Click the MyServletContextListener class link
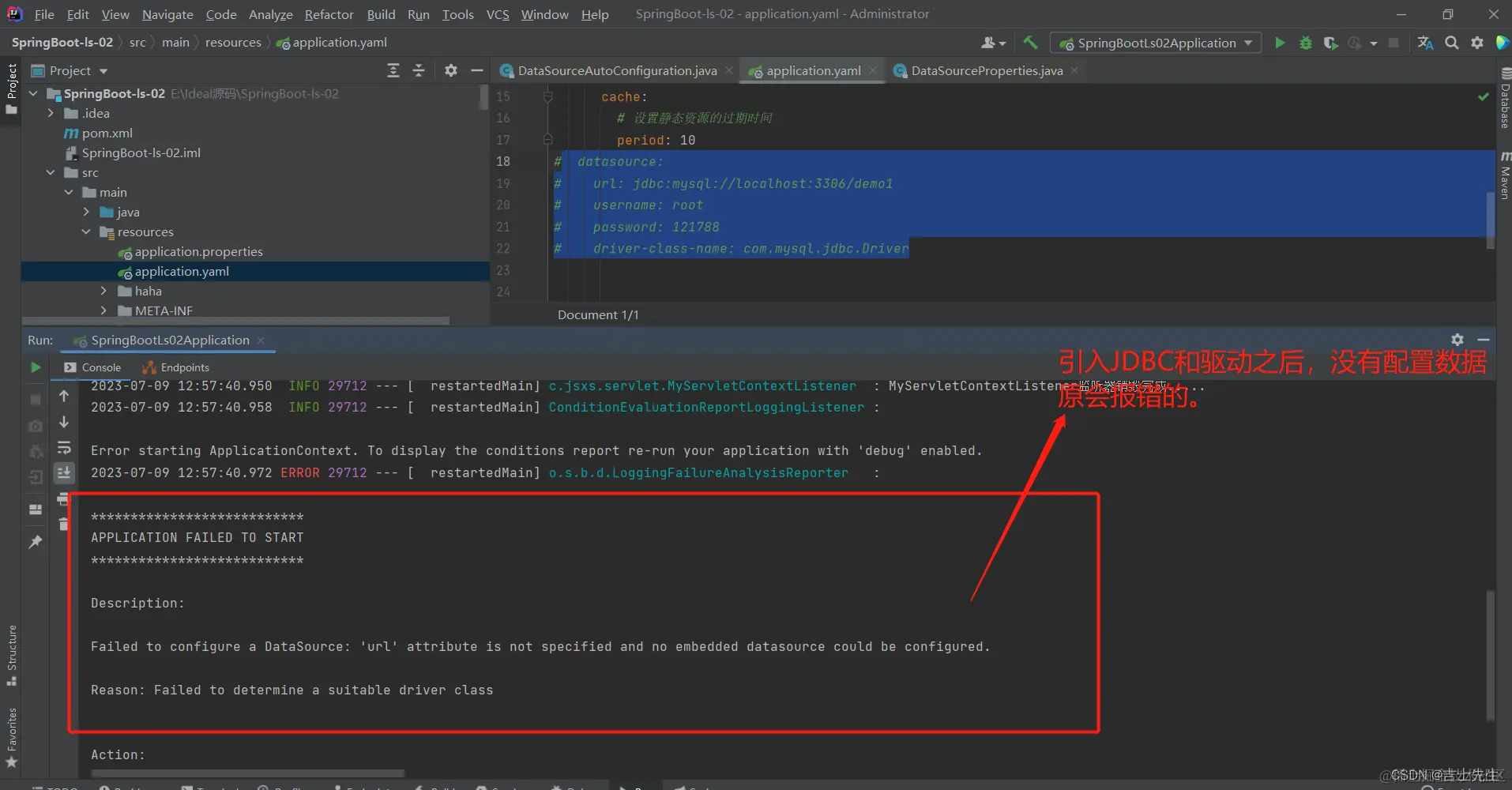The height and width of the screenshot is (790, 1512). click(x=702, y=386)
